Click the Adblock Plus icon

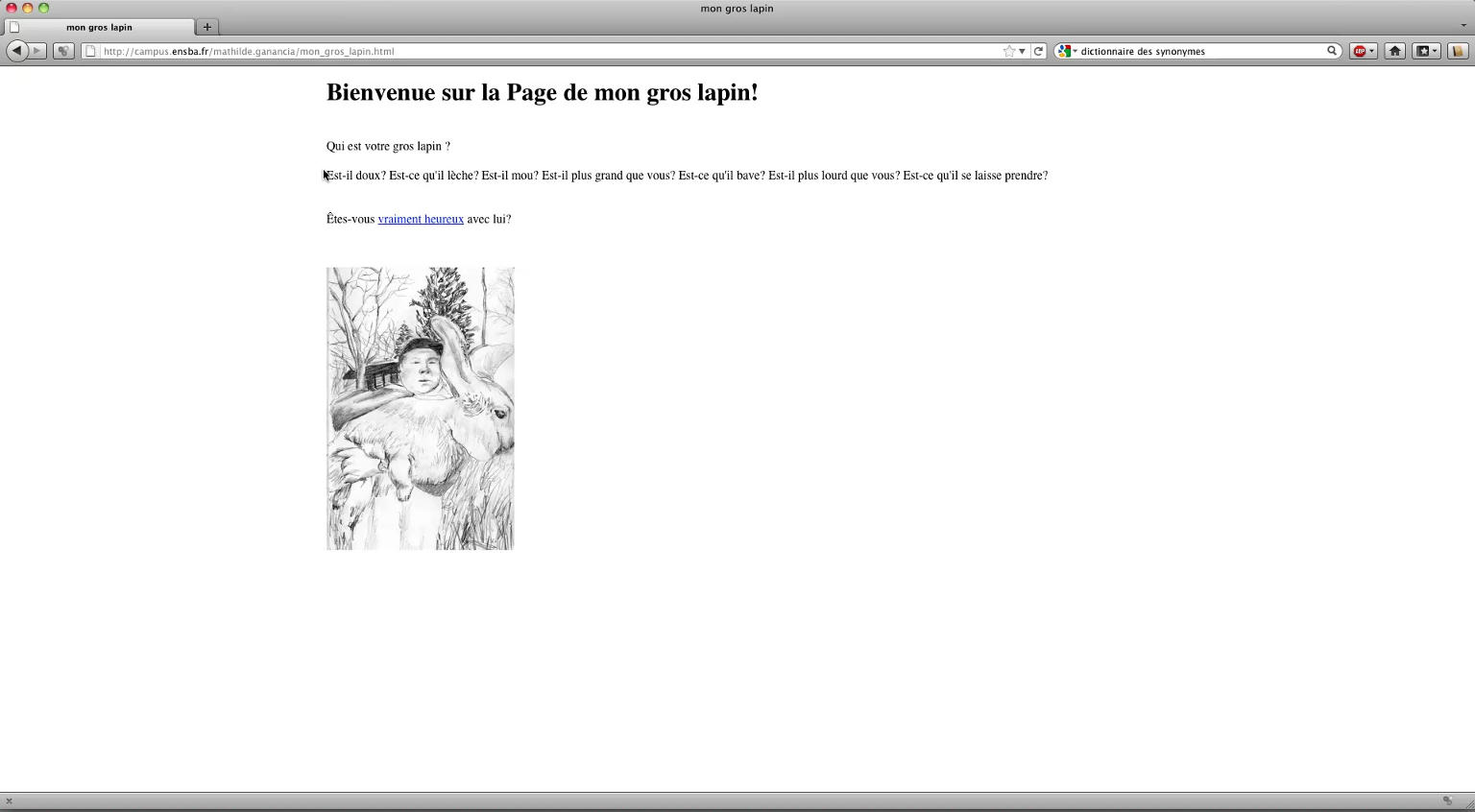click(x=1359, y=52)
